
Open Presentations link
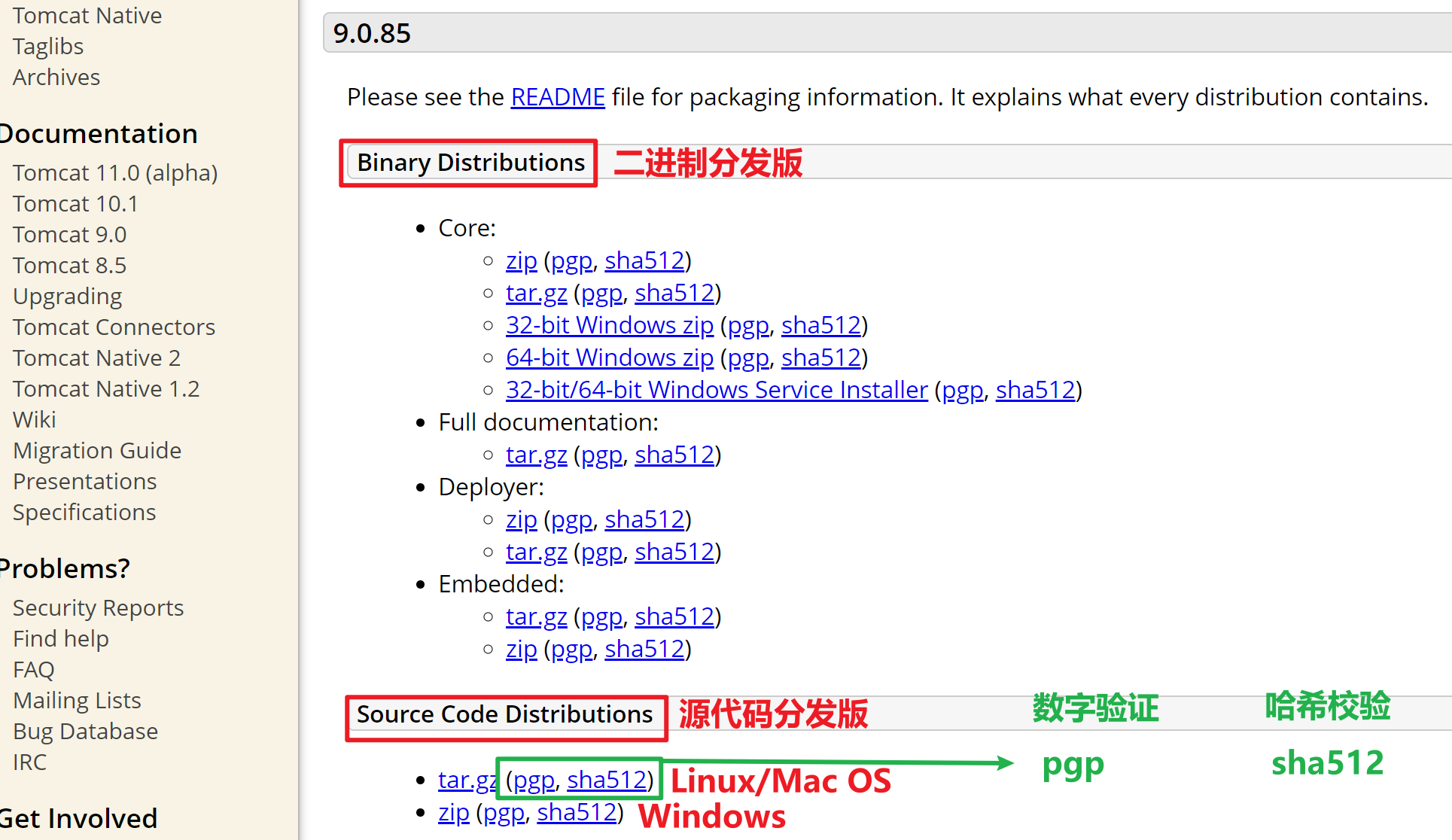click(x=85, y=481)
